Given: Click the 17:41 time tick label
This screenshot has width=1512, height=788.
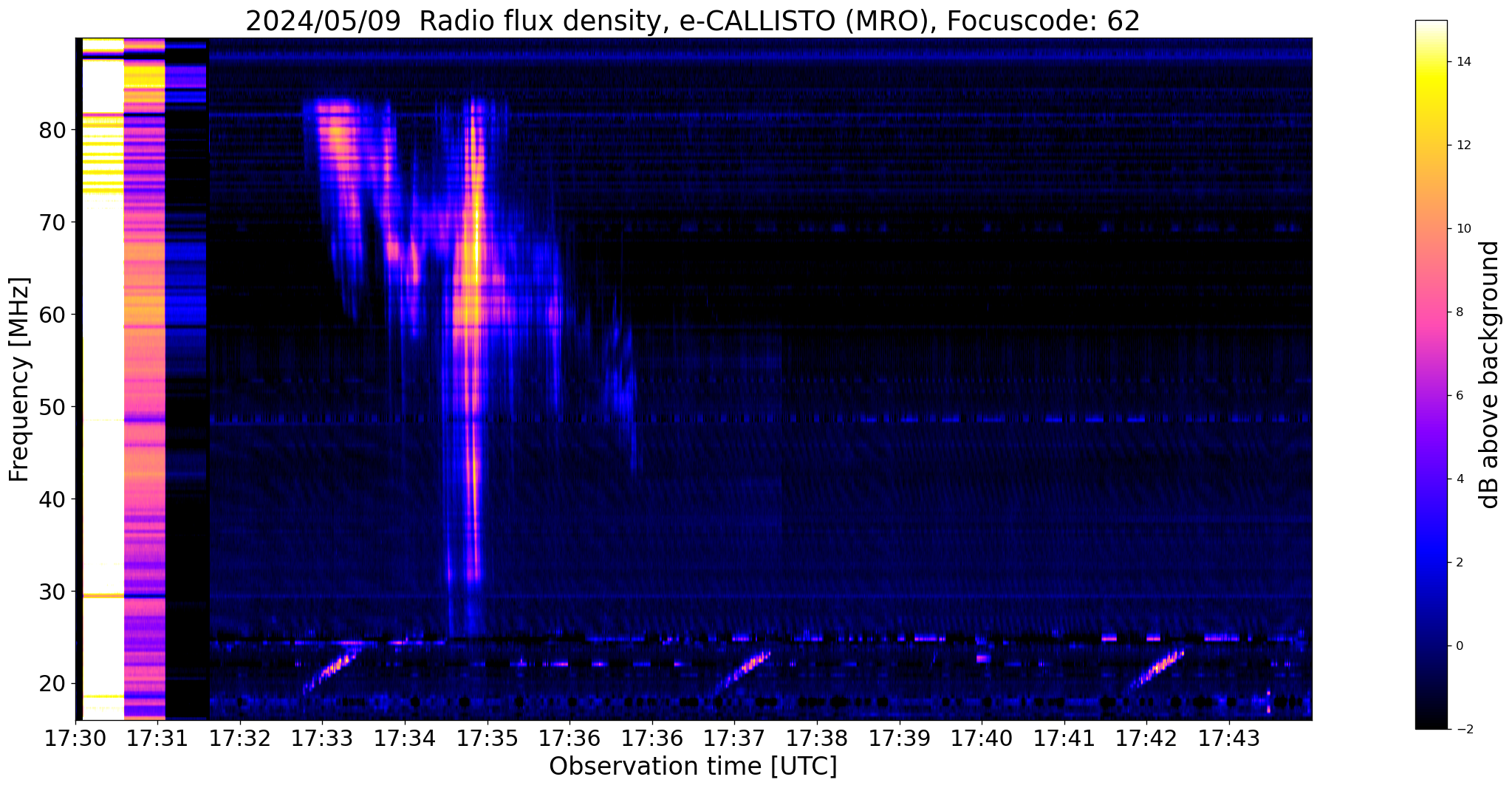Looking at the screenshot, I should (x=1064, y=738).
